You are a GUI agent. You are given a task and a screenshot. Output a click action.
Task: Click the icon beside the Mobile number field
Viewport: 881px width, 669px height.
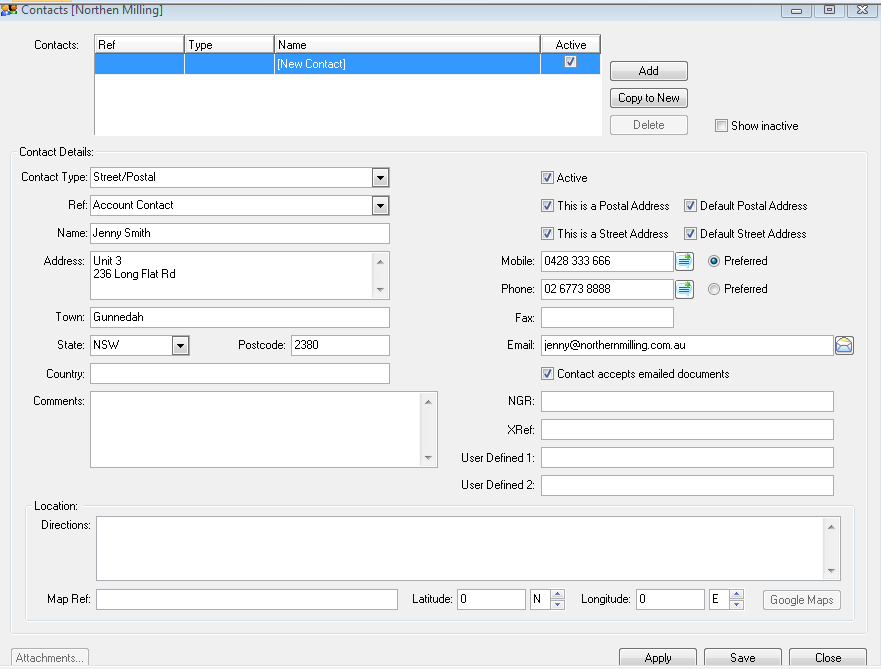[684, 261]
